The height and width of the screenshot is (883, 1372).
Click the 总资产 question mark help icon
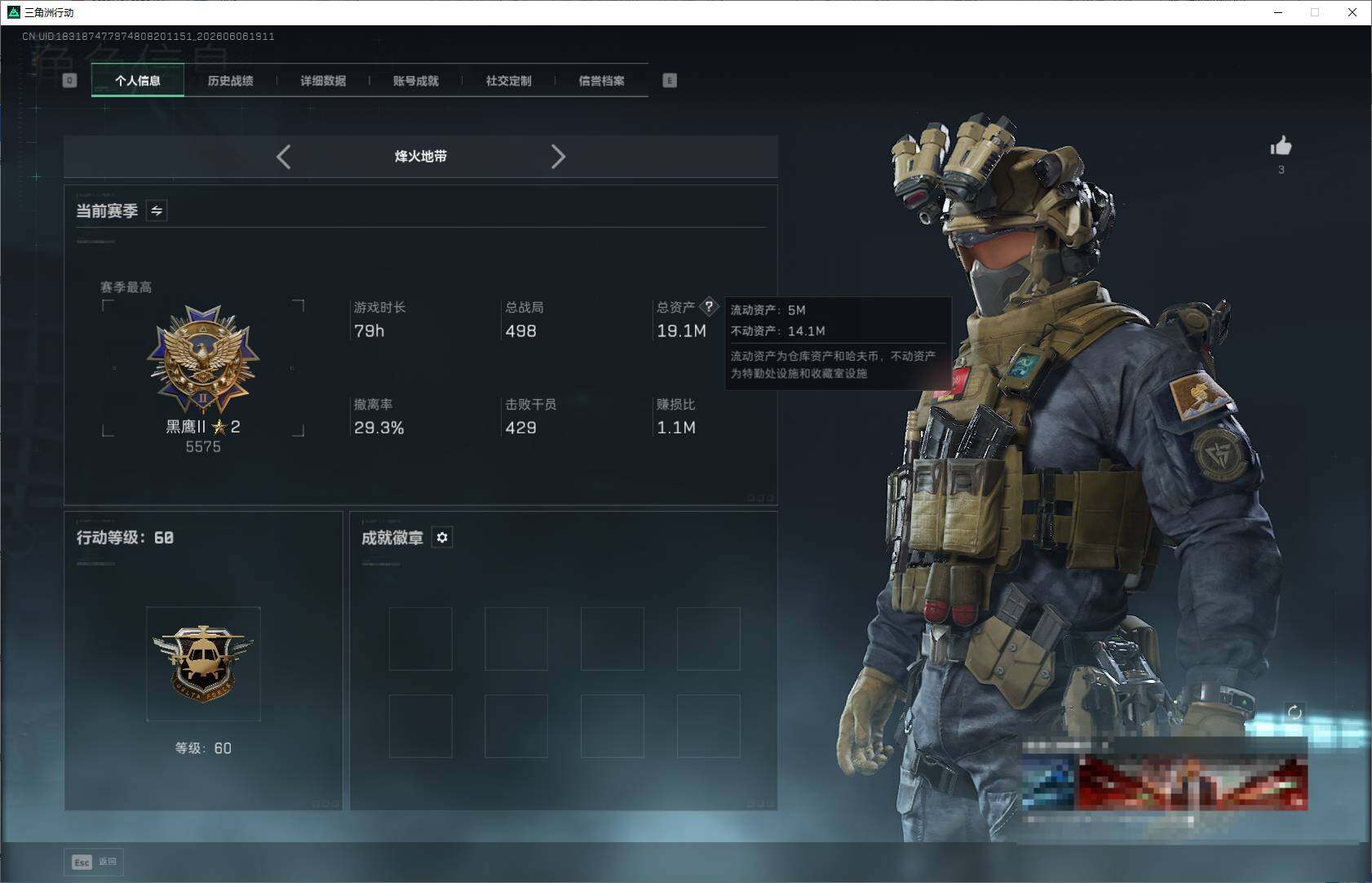click(709, 307)
